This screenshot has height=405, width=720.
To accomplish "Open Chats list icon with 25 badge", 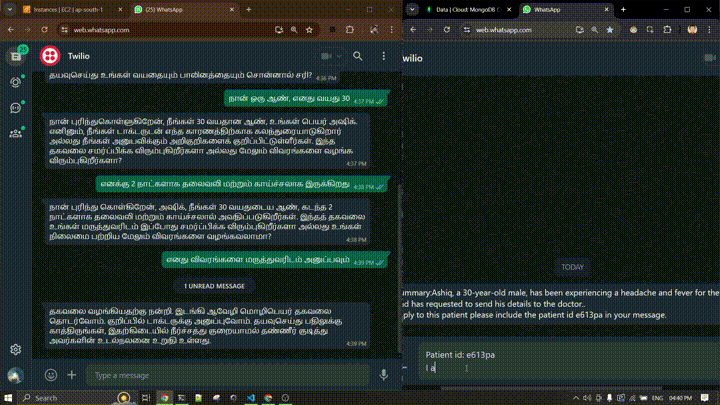I will pyautogui.click(x=16, y=56).
